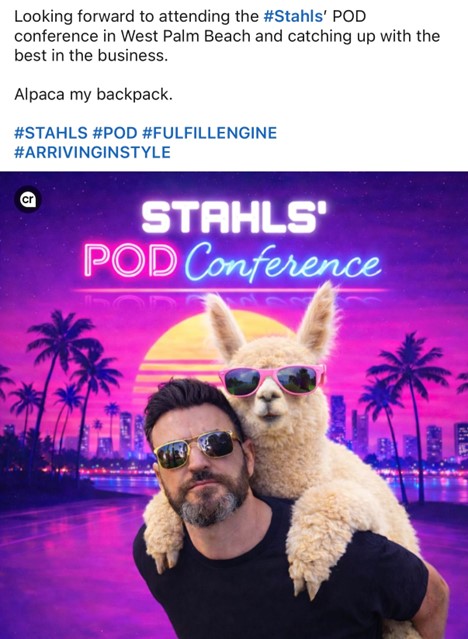The image size is (468, 639).
Task: Click the 'Alpaca my backpack.' caption line
Action: tap(93, 95)
